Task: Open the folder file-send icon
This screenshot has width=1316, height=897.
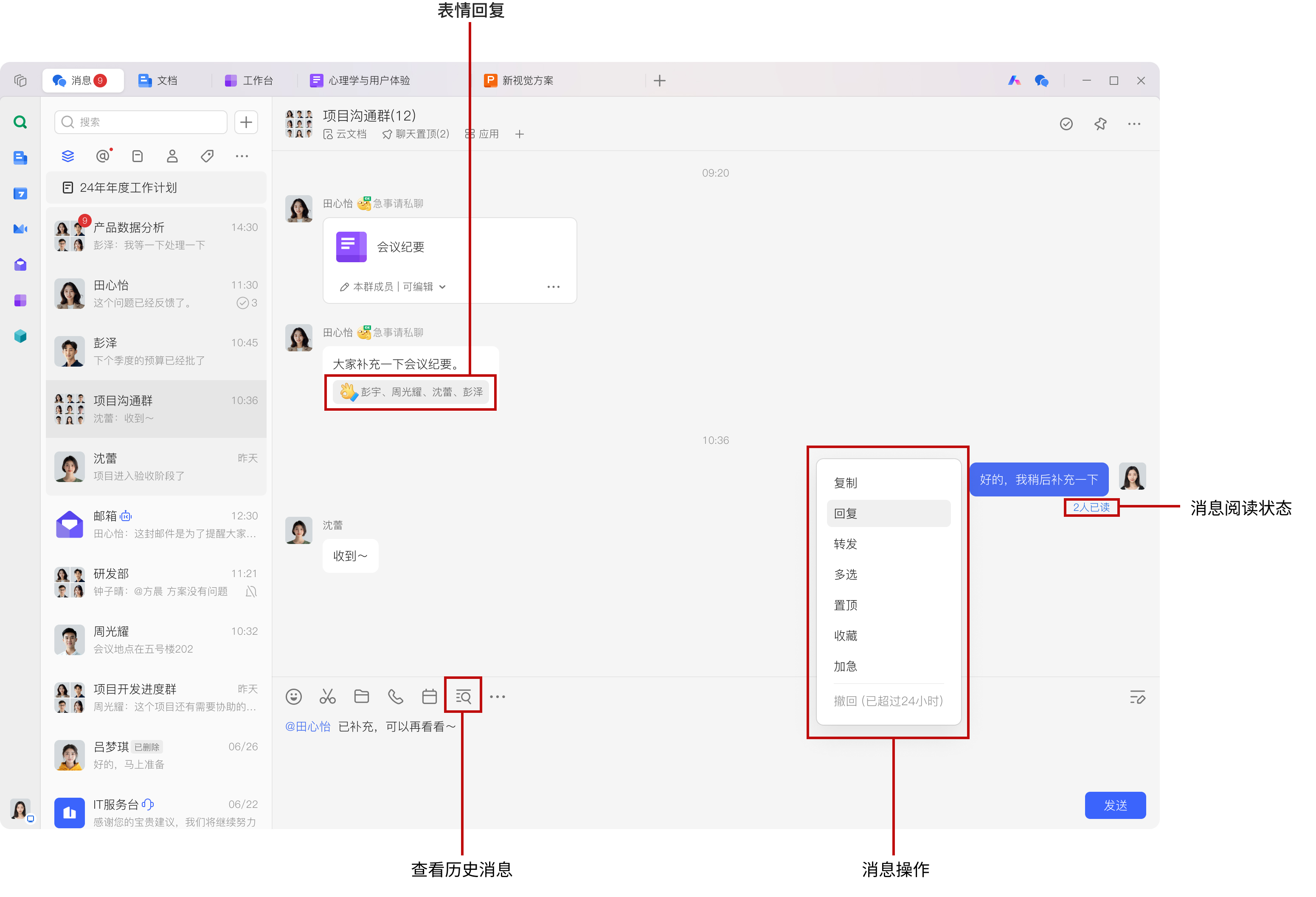Action: (361, 697)
